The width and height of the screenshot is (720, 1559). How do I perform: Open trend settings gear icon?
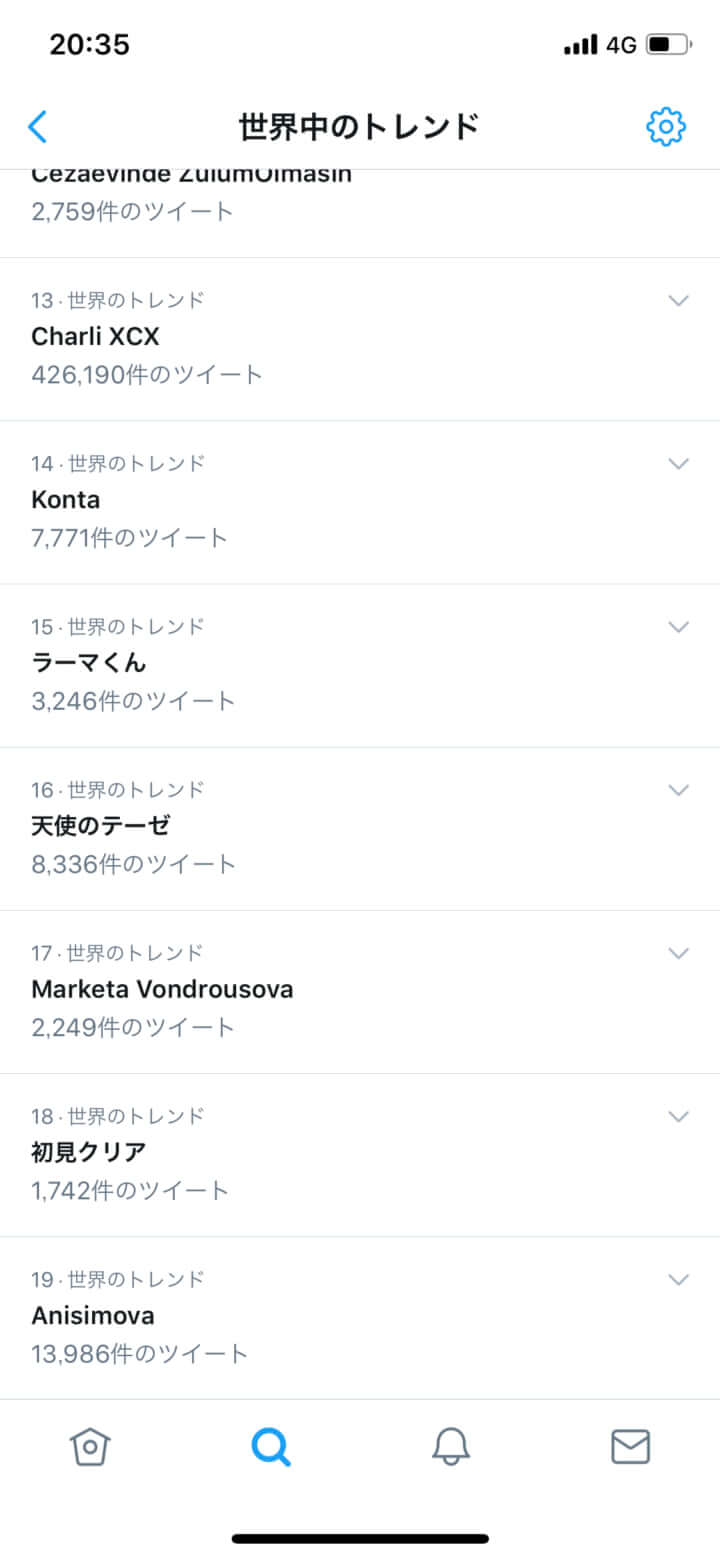pos(665,127)
